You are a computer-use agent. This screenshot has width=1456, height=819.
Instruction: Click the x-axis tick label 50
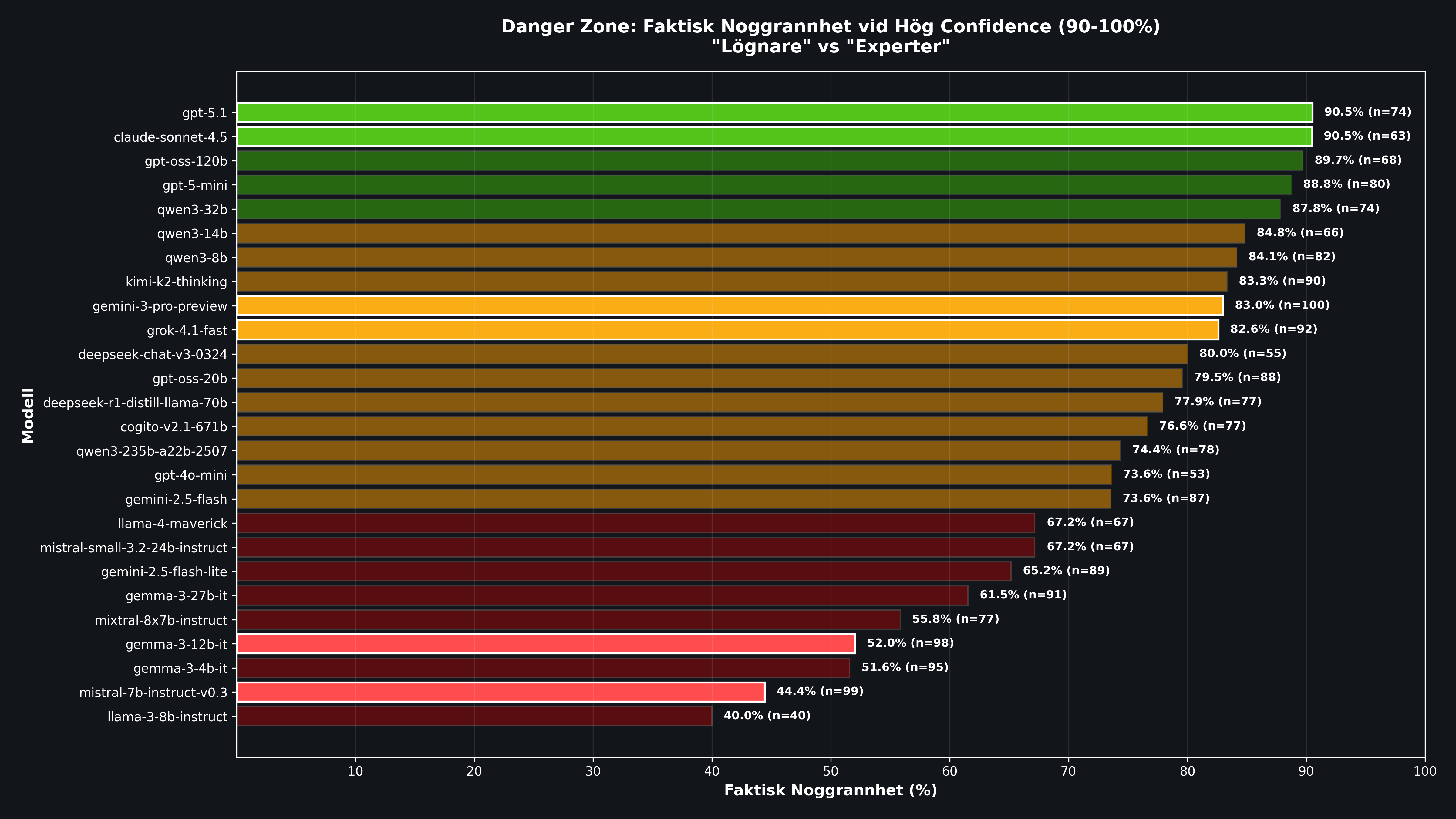click(831, 771)
